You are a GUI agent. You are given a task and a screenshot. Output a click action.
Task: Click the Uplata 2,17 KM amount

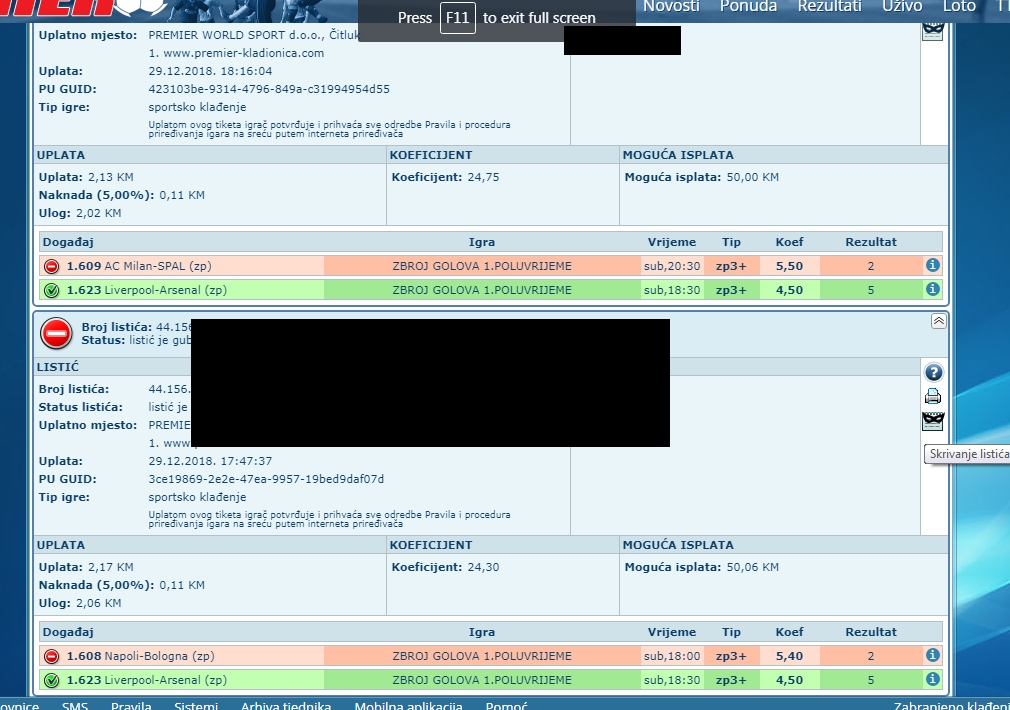click(x=111, y=567)
